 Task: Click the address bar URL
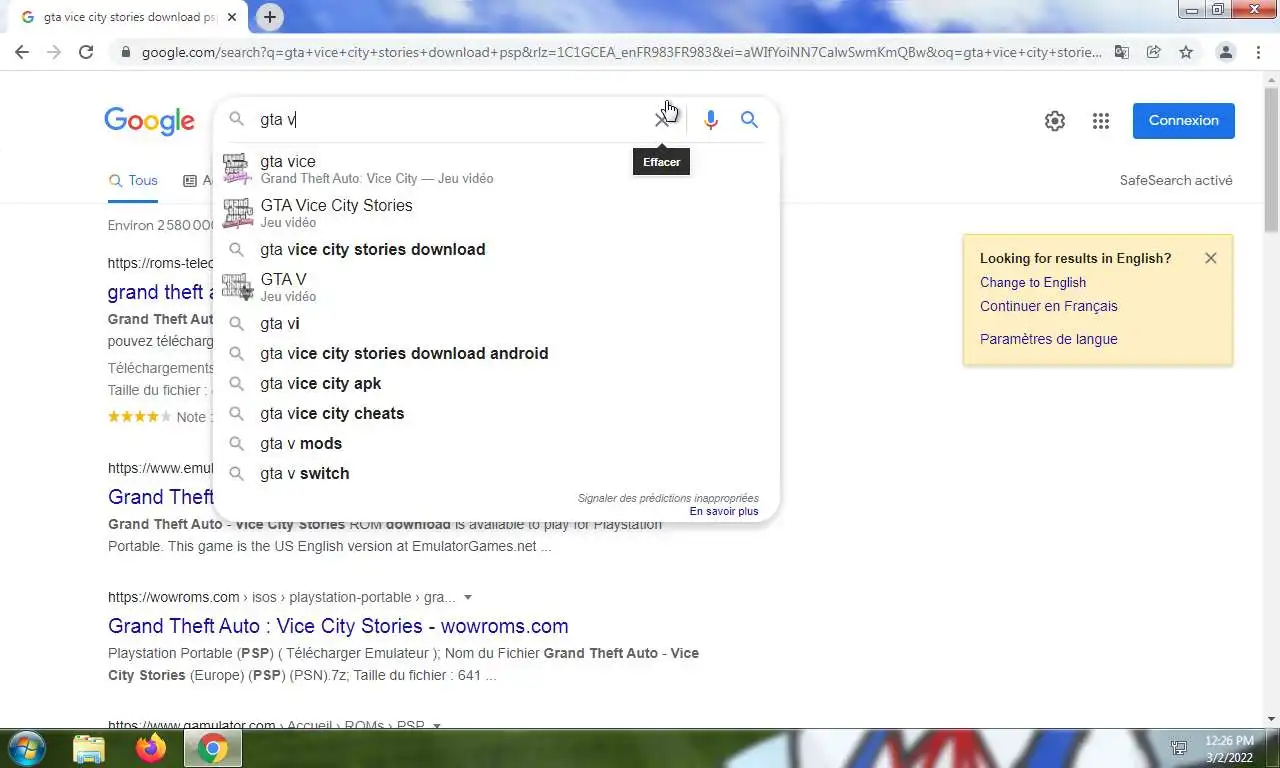coord(620,52)
